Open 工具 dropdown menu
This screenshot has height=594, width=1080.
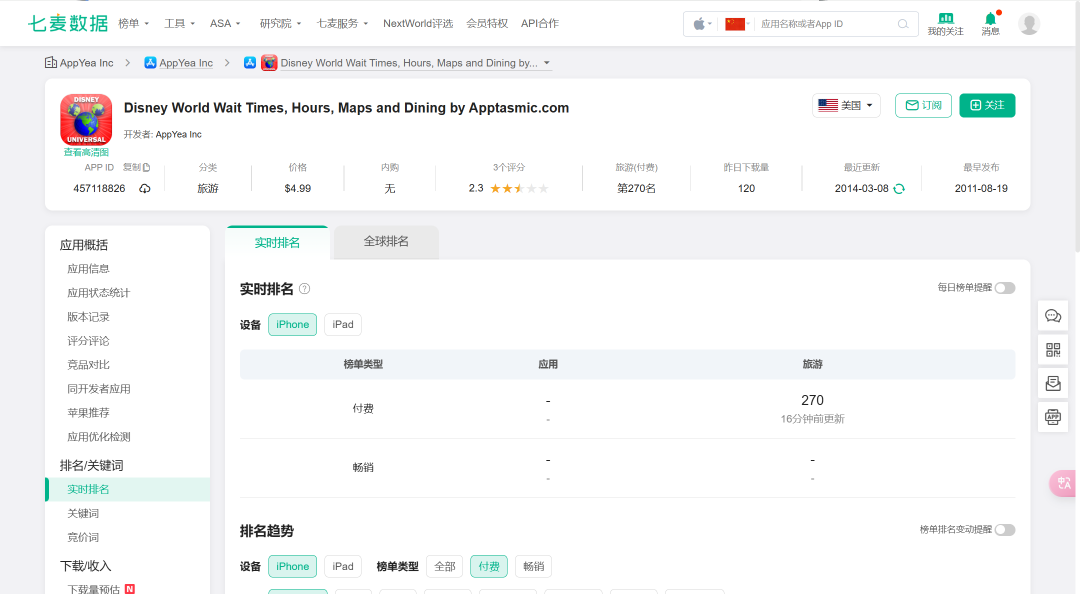(179, 23)
